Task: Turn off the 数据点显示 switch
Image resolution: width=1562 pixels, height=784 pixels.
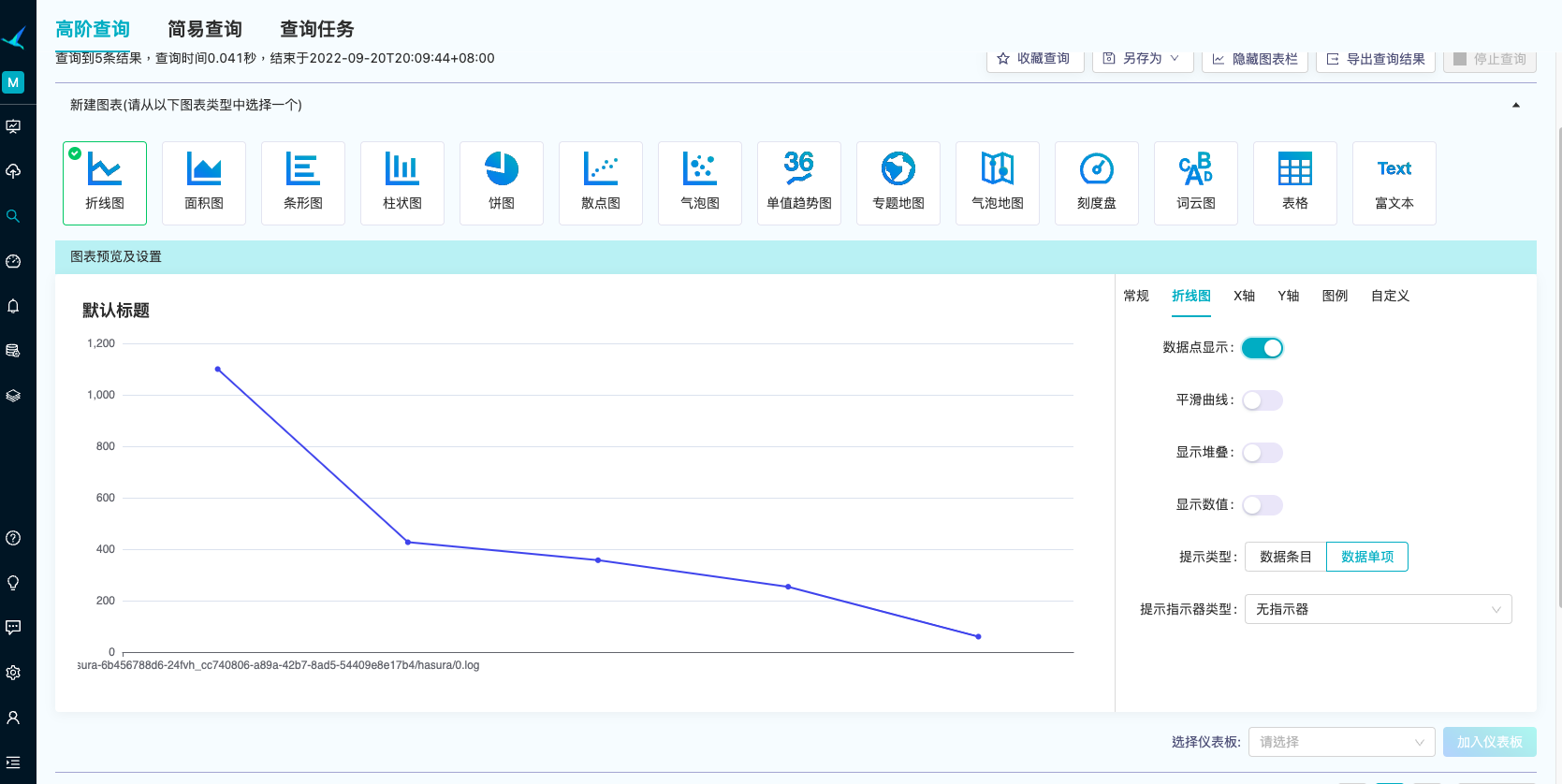Action: click(x=1262, y=348)
